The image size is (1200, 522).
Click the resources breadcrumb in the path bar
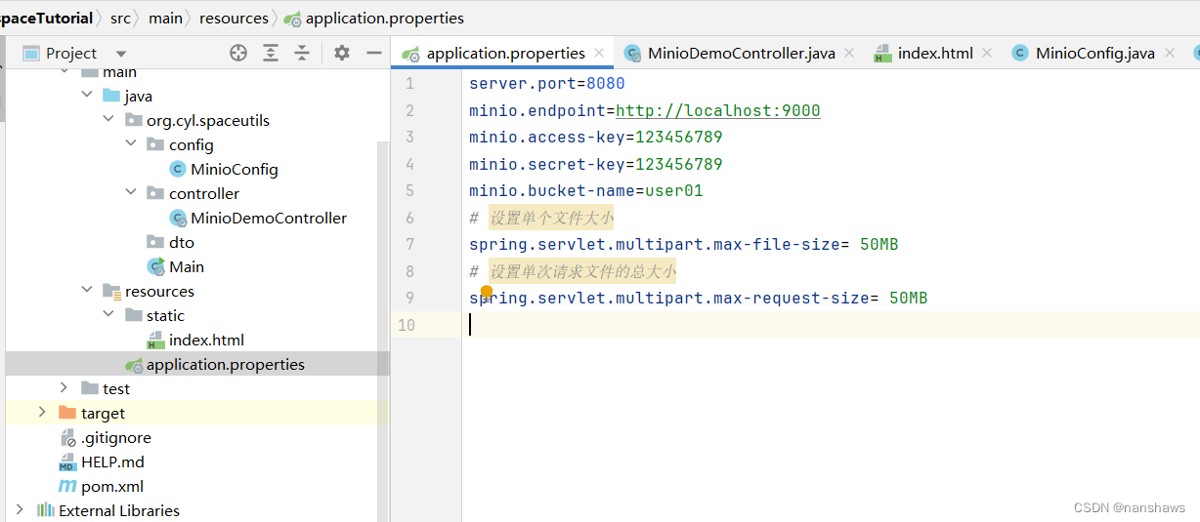[x=233, y=18]
